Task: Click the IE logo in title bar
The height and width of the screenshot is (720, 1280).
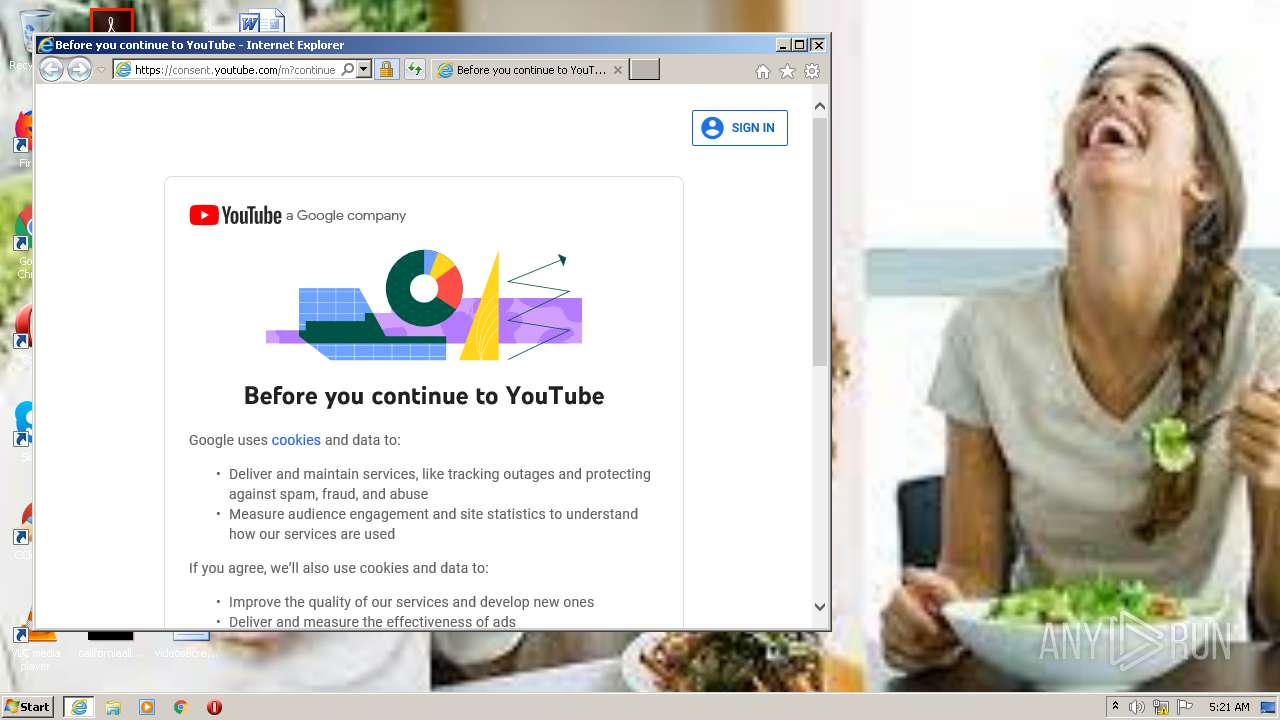Action: pyautogui.click(x=45, y=45)
